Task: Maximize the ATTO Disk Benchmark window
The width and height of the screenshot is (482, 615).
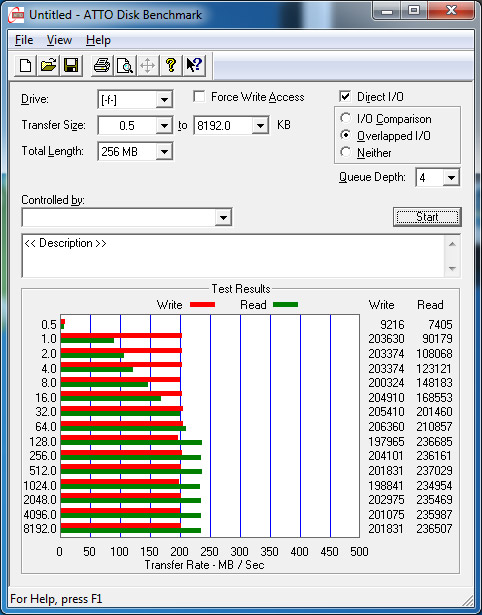Action: click(x=414, y=11)
